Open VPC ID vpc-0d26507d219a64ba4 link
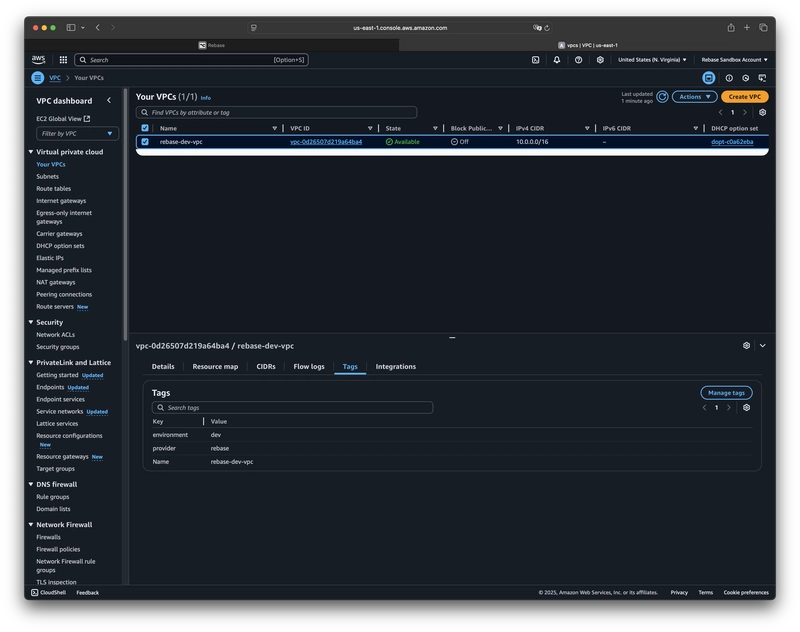The image size is (800, 632). coord(326,142)
